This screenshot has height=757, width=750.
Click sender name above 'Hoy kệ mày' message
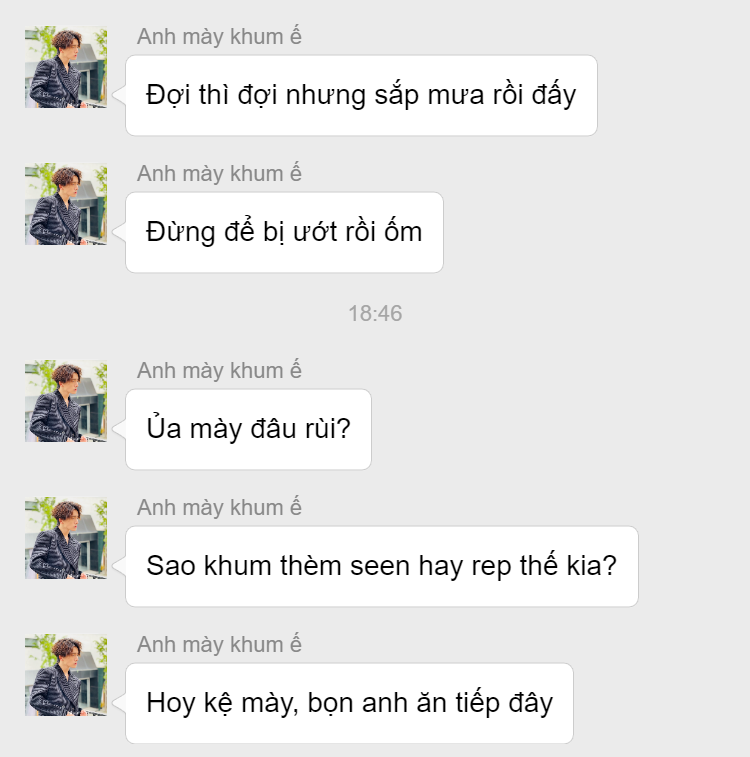(219, 645)
